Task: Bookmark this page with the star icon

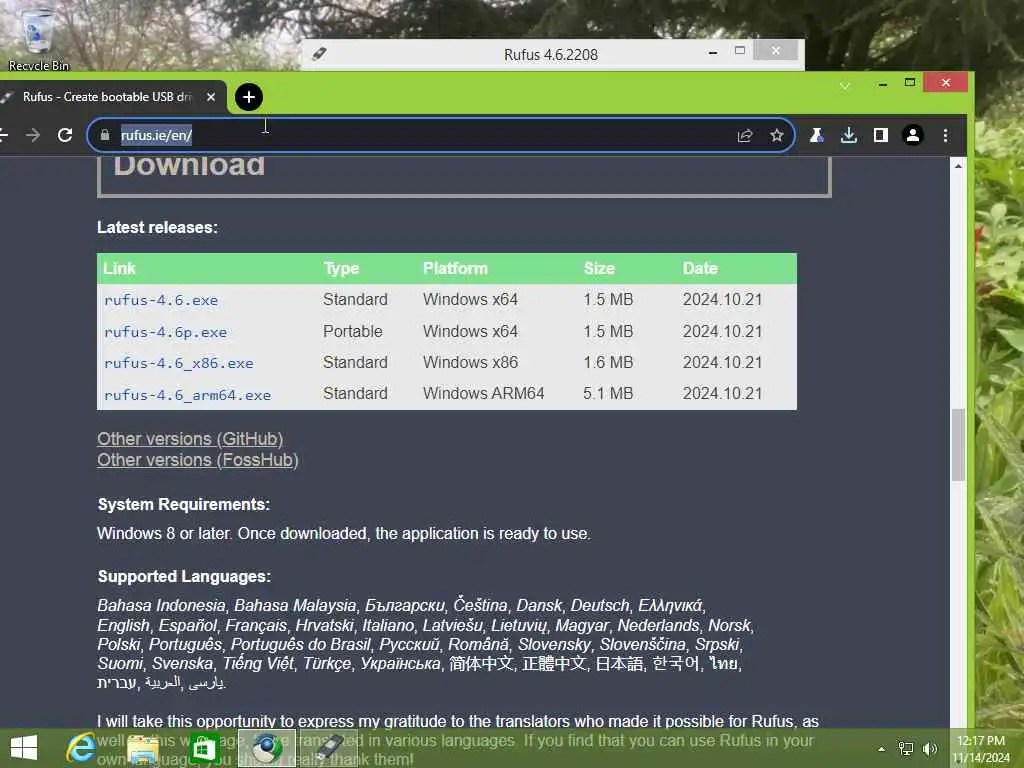Action: pyautogui.click(x=776, y=135)
